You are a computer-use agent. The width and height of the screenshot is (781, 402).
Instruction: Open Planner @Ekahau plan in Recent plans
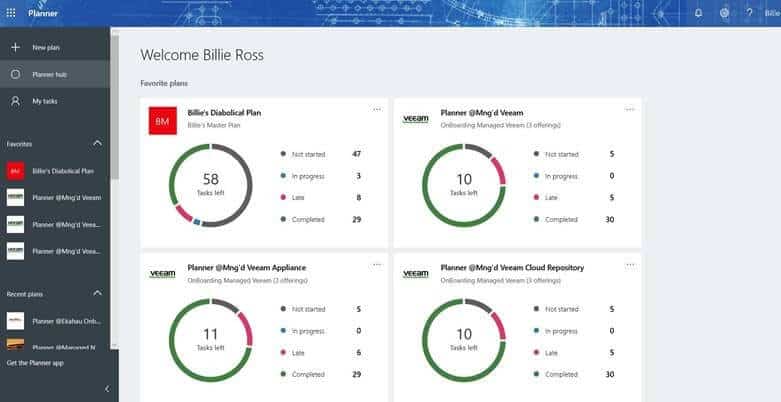coord(55,321)
